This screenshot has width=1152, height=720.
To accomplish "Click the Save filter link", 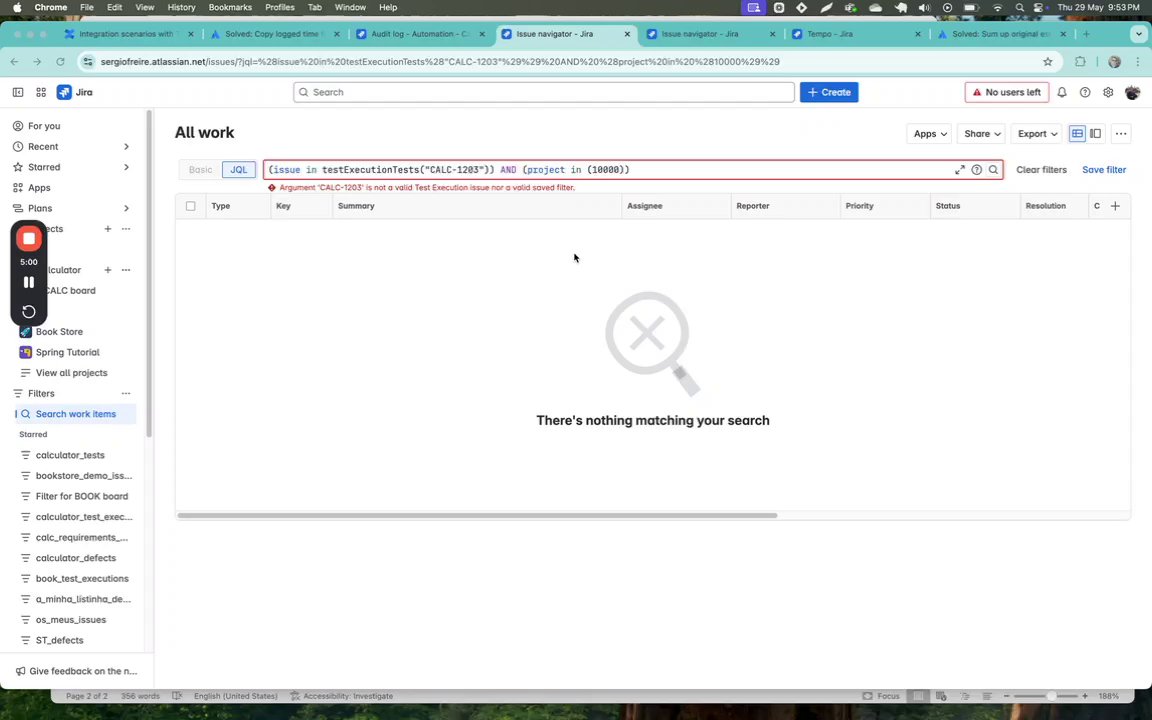I will coord(1104,170).
